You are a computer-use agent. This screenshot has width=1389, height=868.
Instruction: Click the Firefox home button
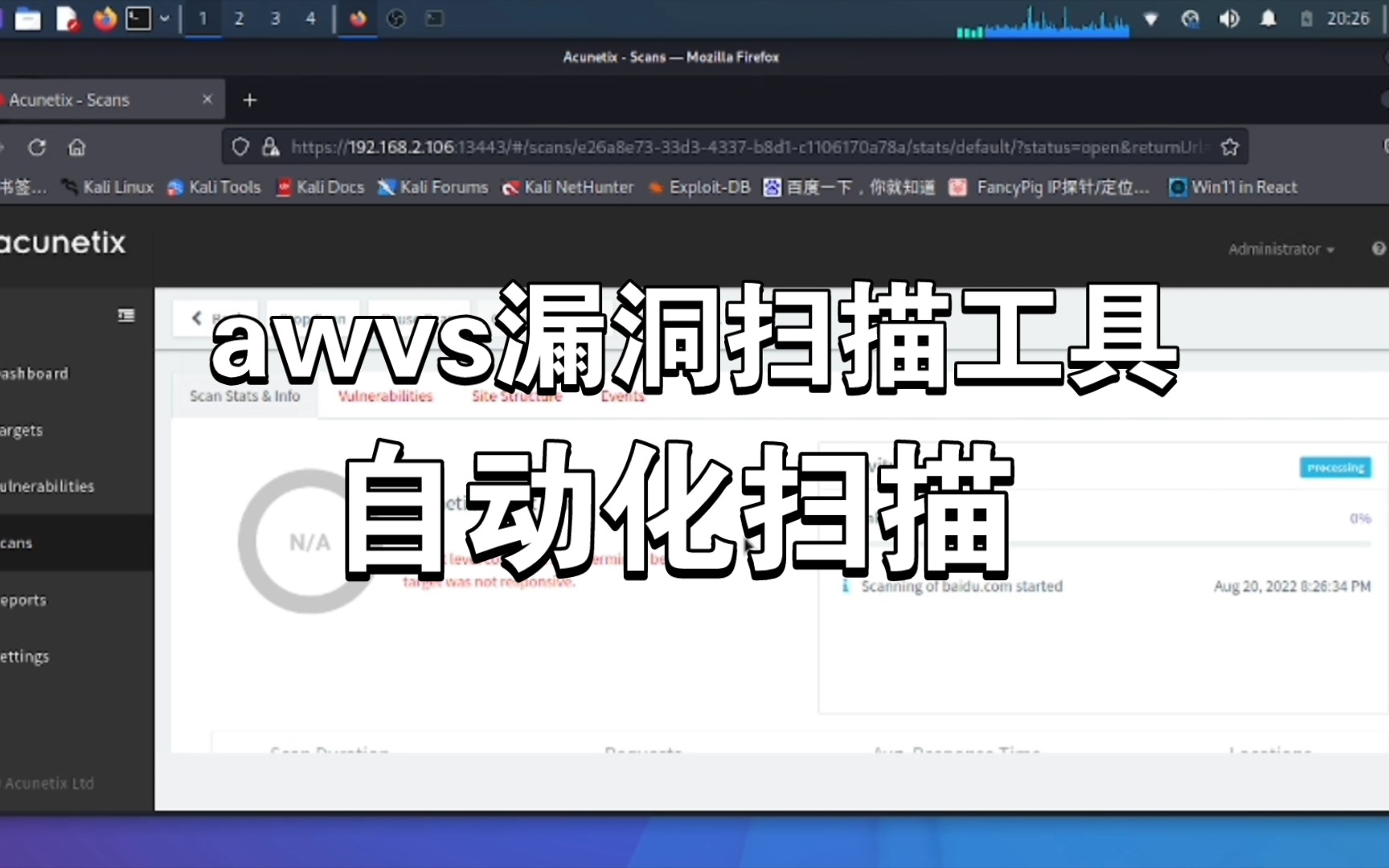[76, 147]
